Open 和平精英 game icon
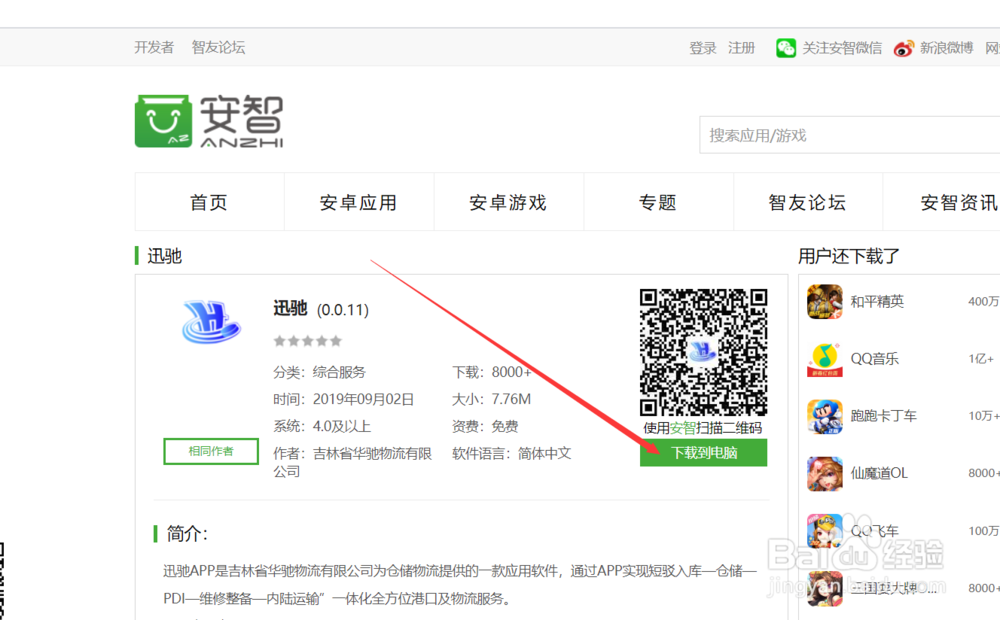Image resolution: width=1000 pixels, height=620 pixels. 825,302
